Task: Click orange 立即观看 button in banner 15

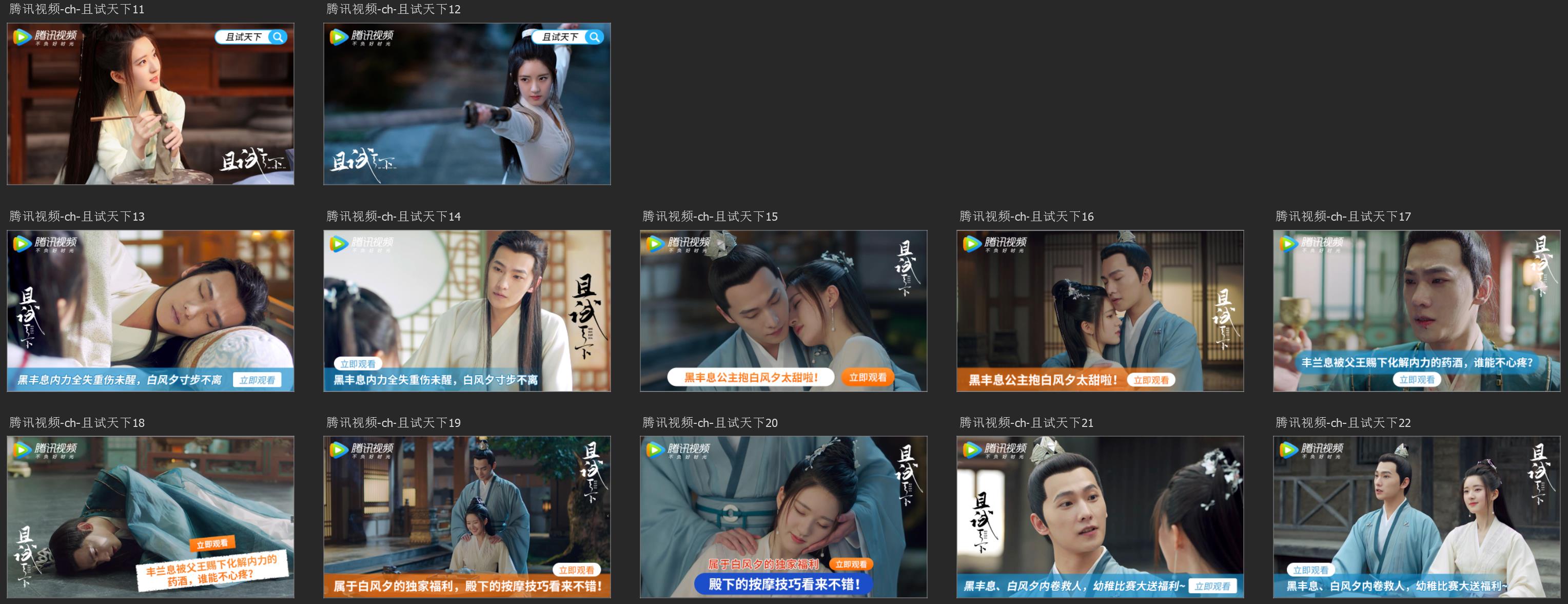Action: pos(868,378)
